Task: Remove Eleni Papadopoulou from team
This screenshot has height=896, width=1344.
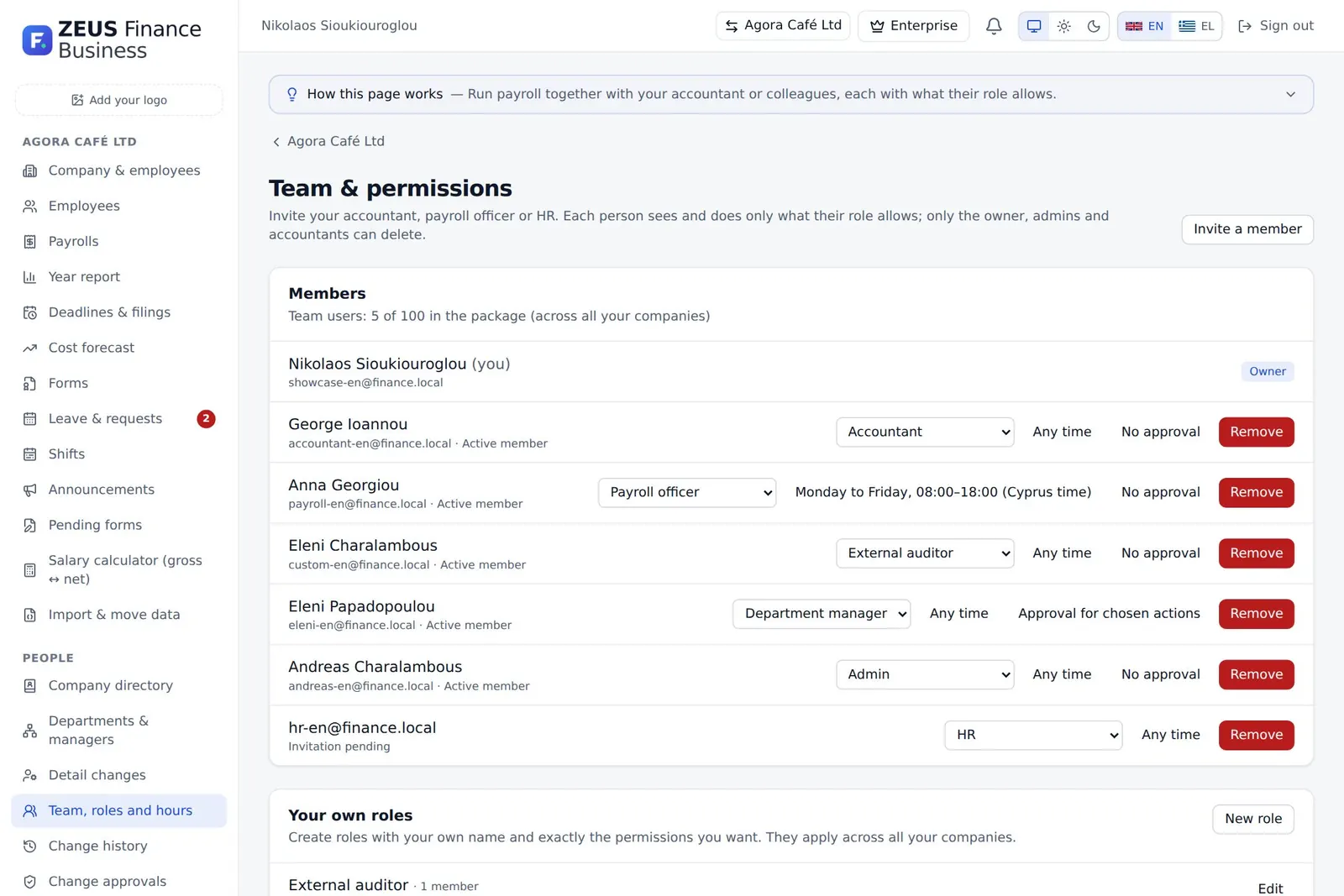Action: coord(1256,613)
